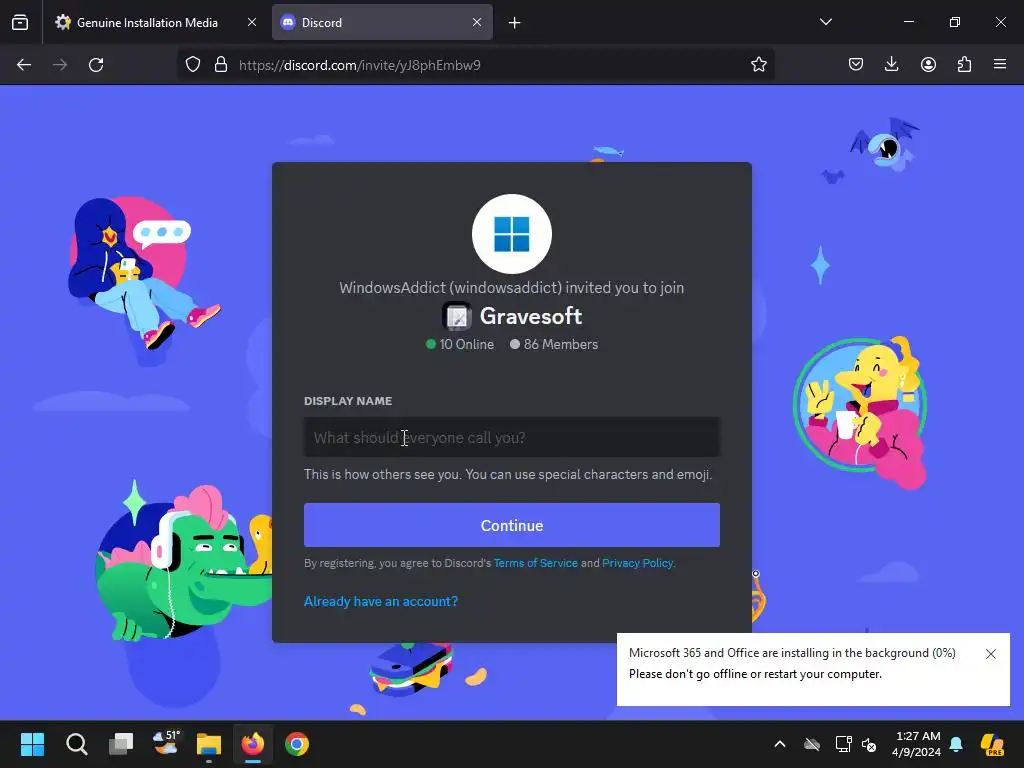View site security padlock info

click(x=221, y=65)
